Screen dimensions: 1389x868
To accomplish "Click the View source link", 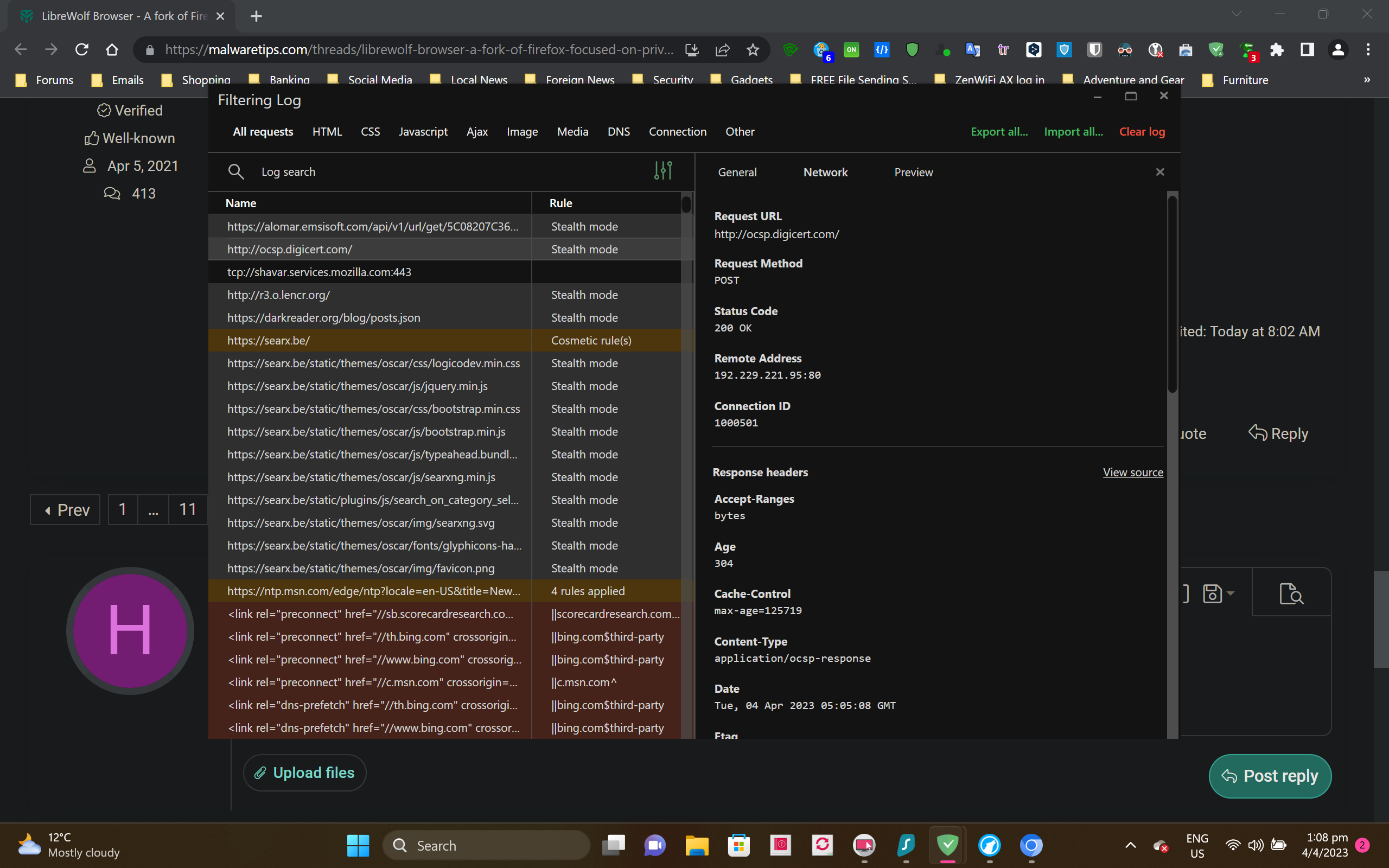I will tap(1132, 472).
